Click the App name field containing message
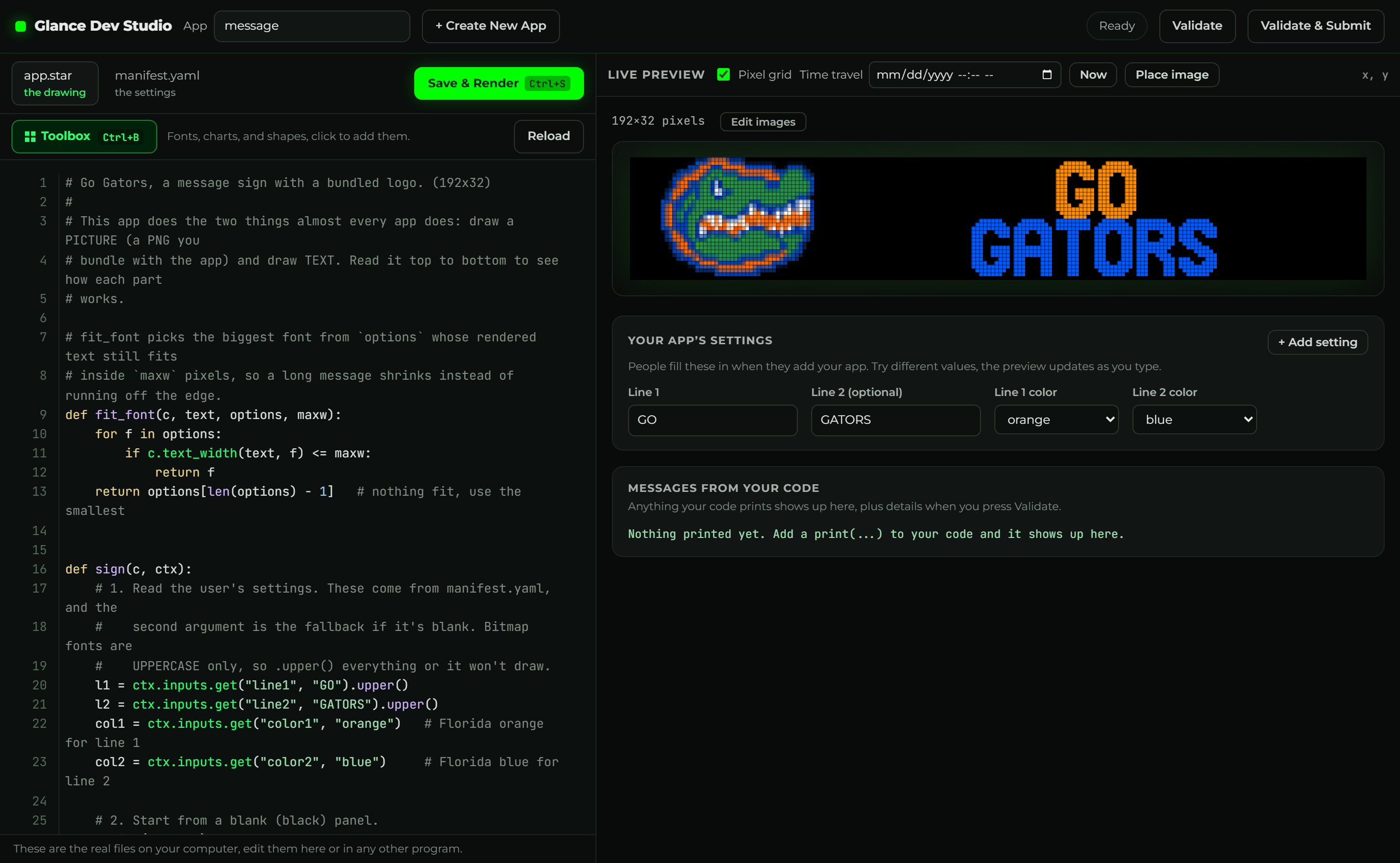Screen dimensions: 1400x863 click(312, 26)
